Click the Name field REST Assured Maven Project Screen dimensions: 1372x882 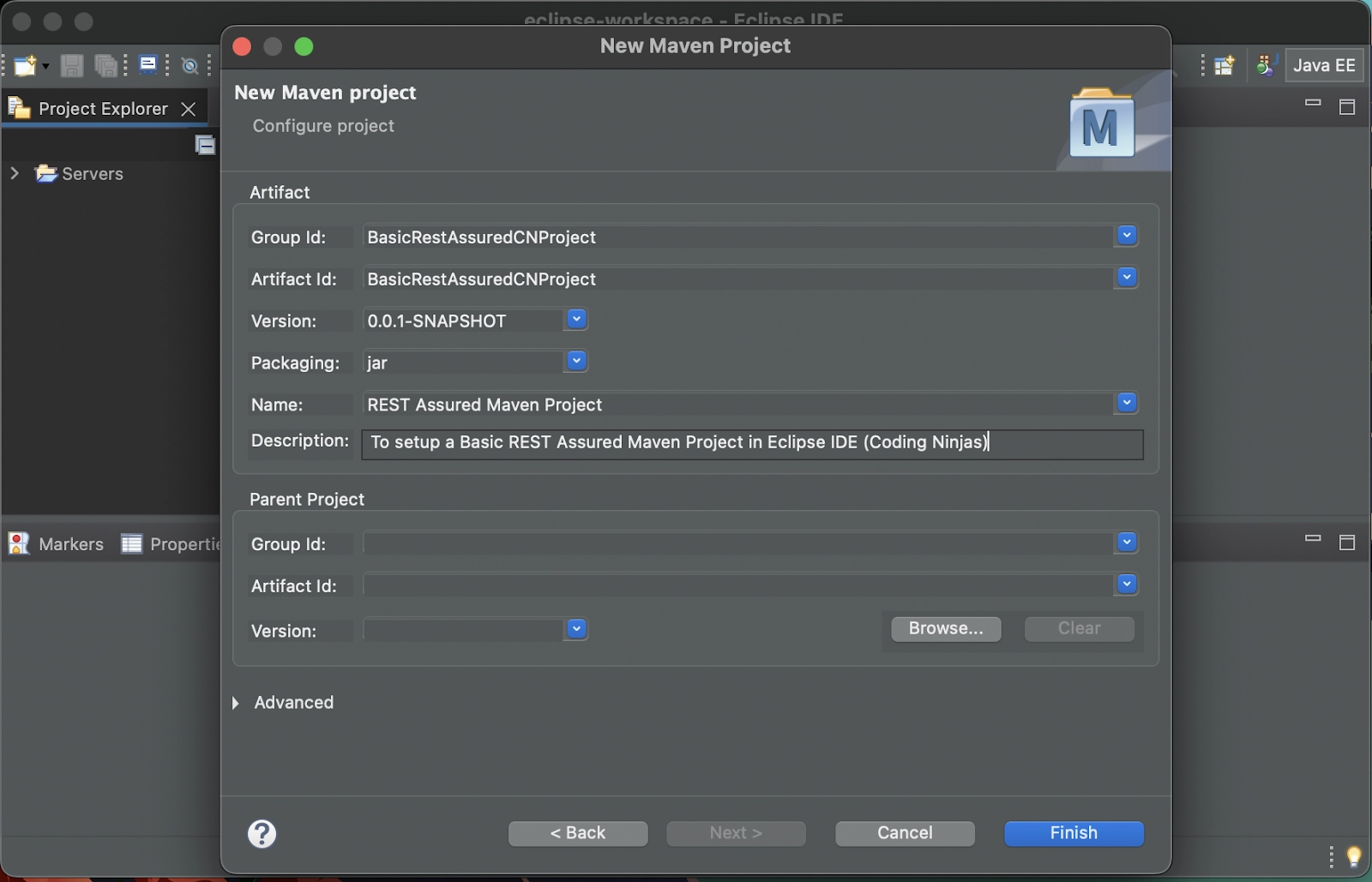pyautogui.click(x=737, y=405)
